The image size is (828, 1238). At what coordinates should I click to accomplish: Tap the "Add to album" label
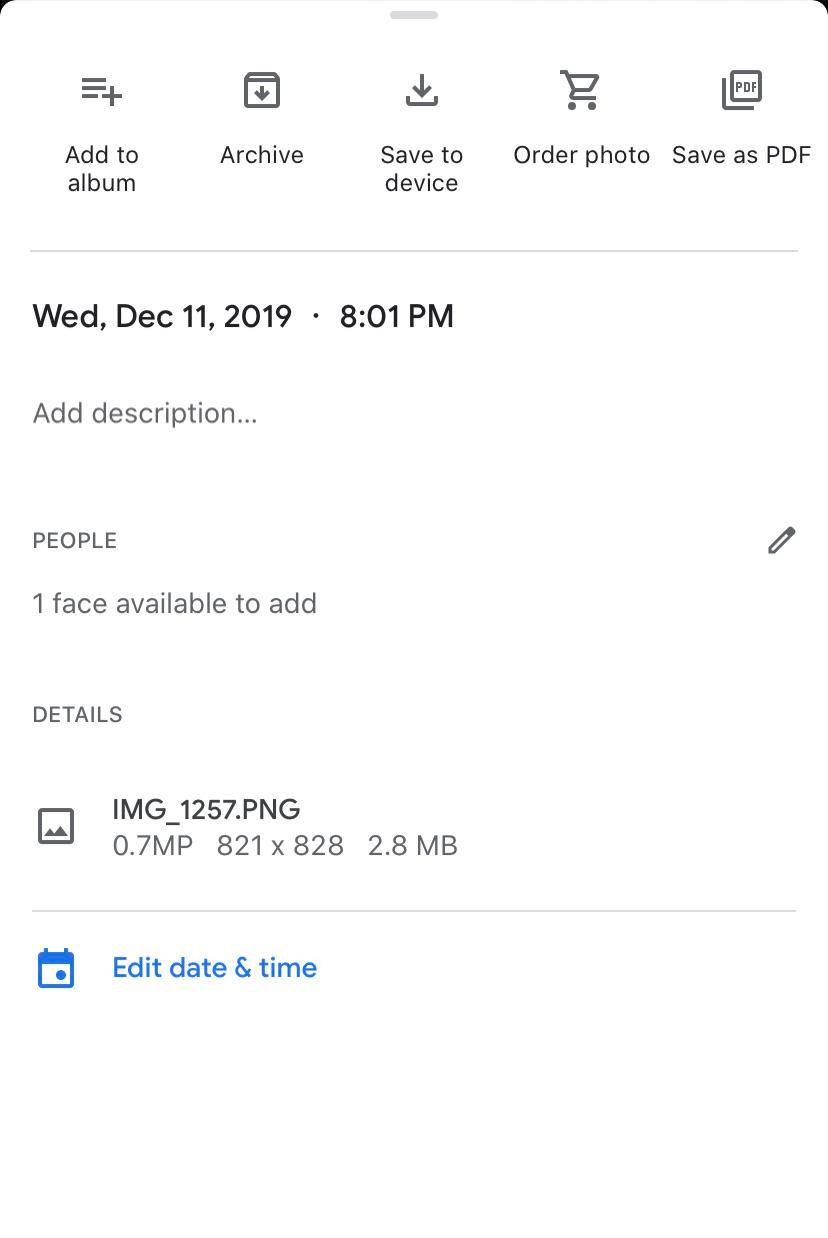(x=101, y=169)
